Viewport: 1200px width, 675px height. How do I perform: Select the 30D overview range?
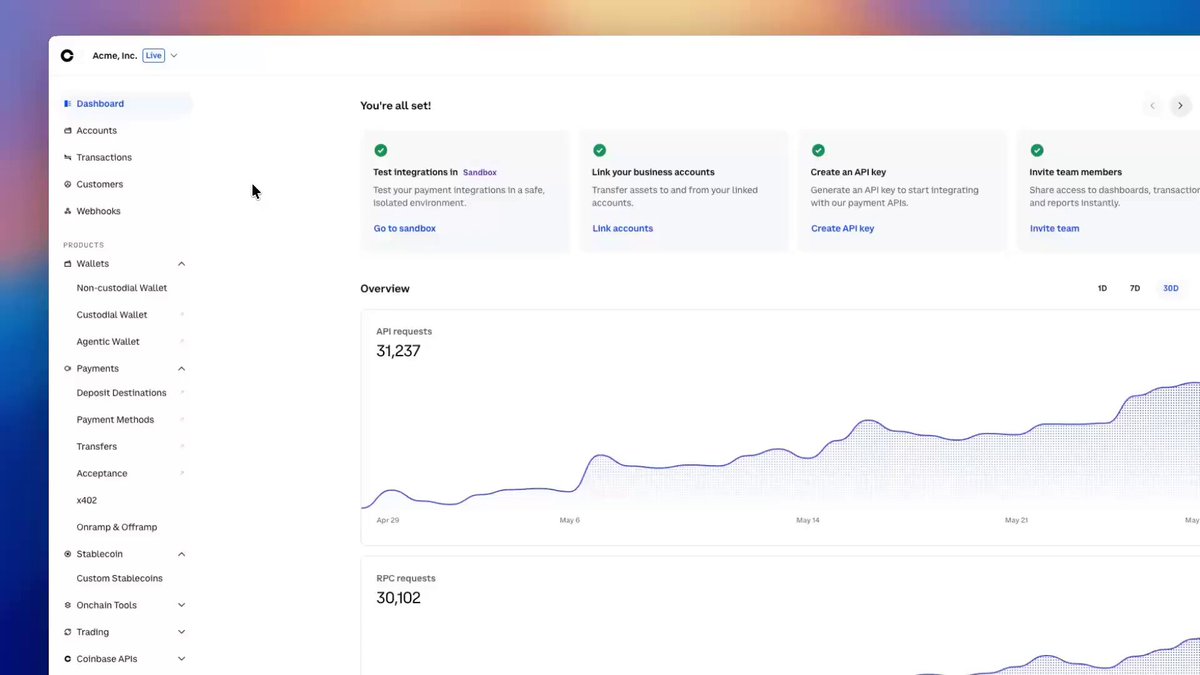pos(1170,289)
